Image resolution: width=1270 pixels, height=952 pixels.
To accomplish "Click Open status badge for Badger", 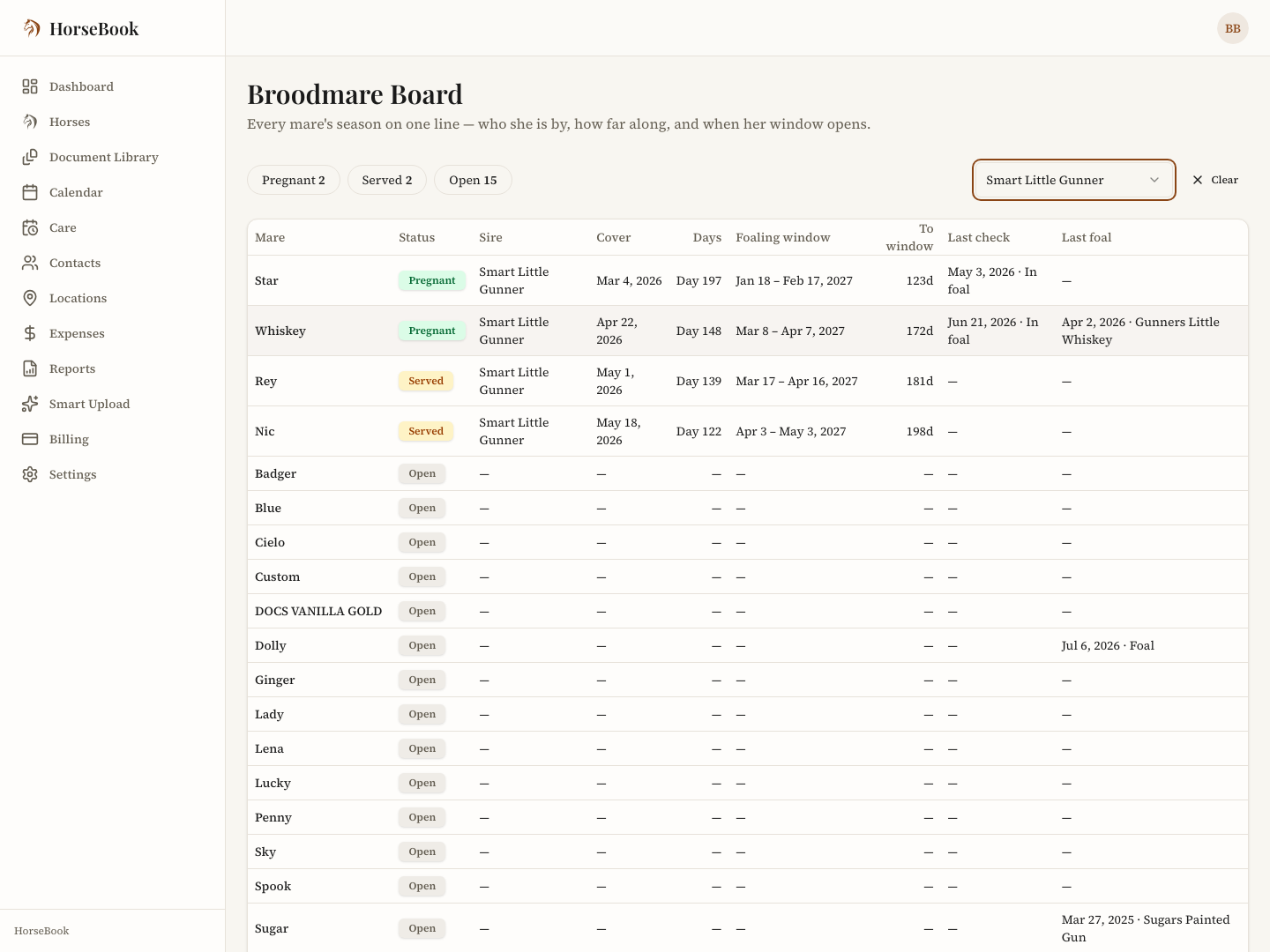I will [x=422, y=473].
